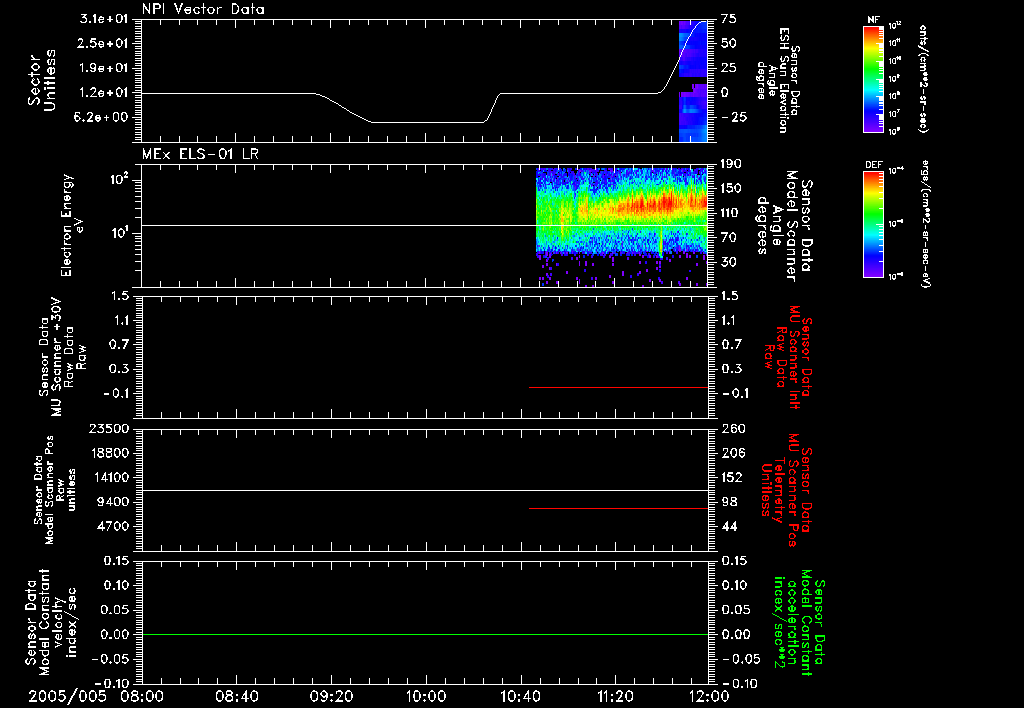This screenshot has height=708, width=1024.
Task: Click the ESH Sun Elevation Angle axis title
Action: coord(778,80)
